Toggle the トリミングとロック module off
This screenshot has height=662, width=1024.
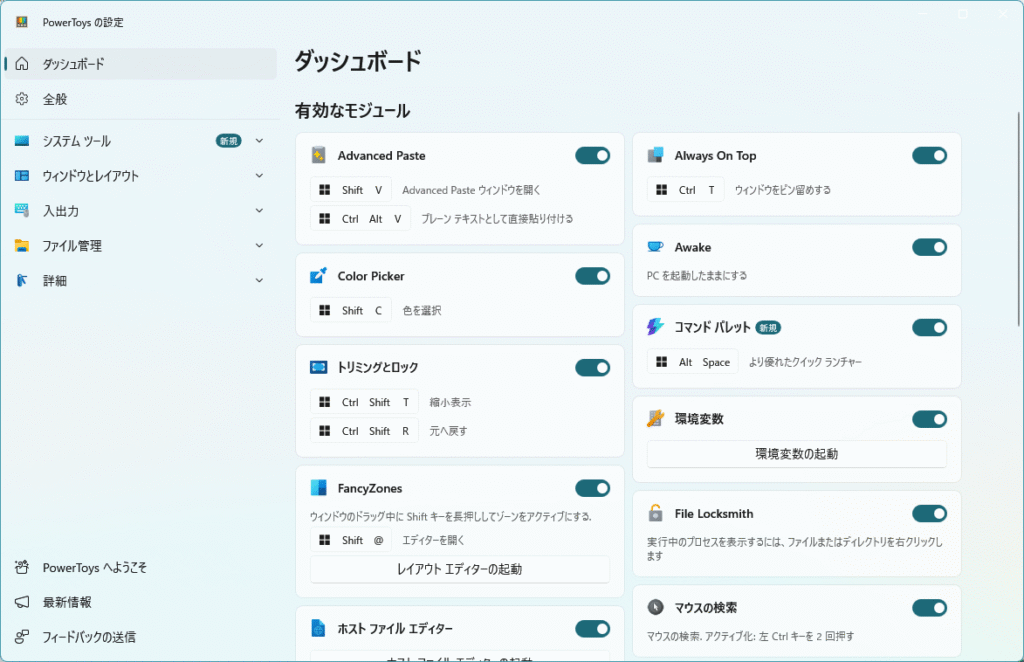[x=592, y=368]
